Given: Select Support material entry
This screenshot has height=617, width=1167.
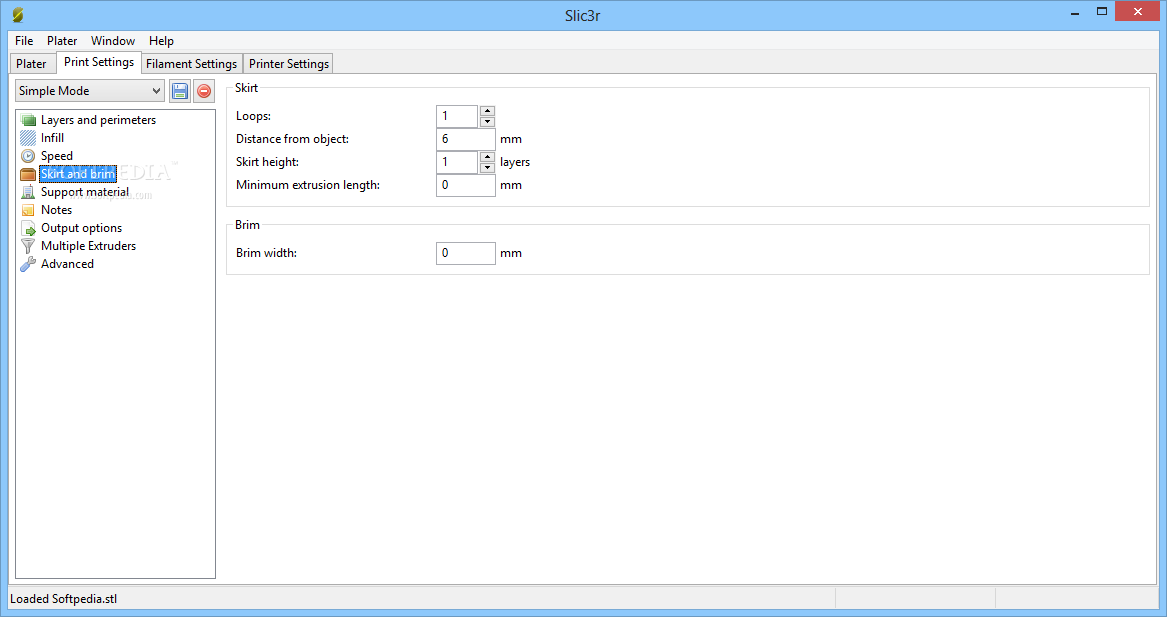Looking at the screenshot, I should (x=85, y=192).
